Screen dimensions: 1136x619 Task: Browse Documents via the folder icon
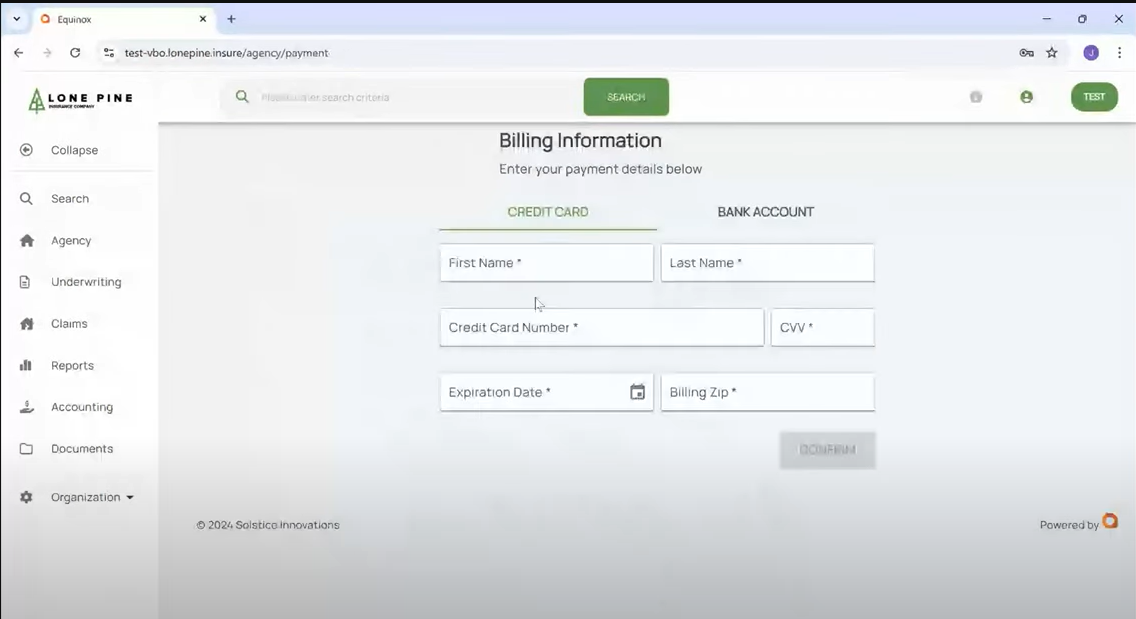(25, 448)
